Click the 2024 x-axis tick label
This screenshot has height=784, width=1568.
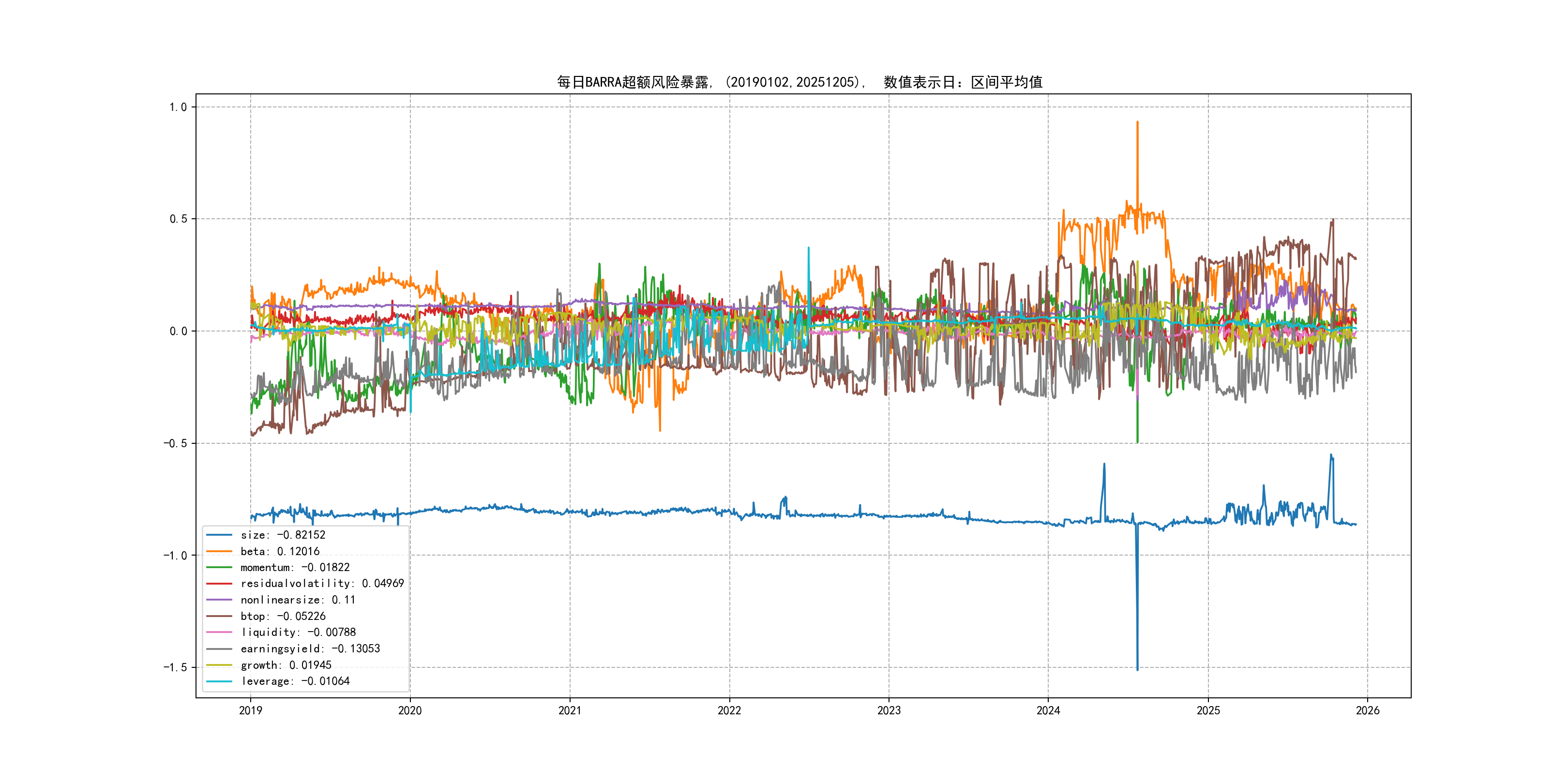click(x=1048, y=710)
